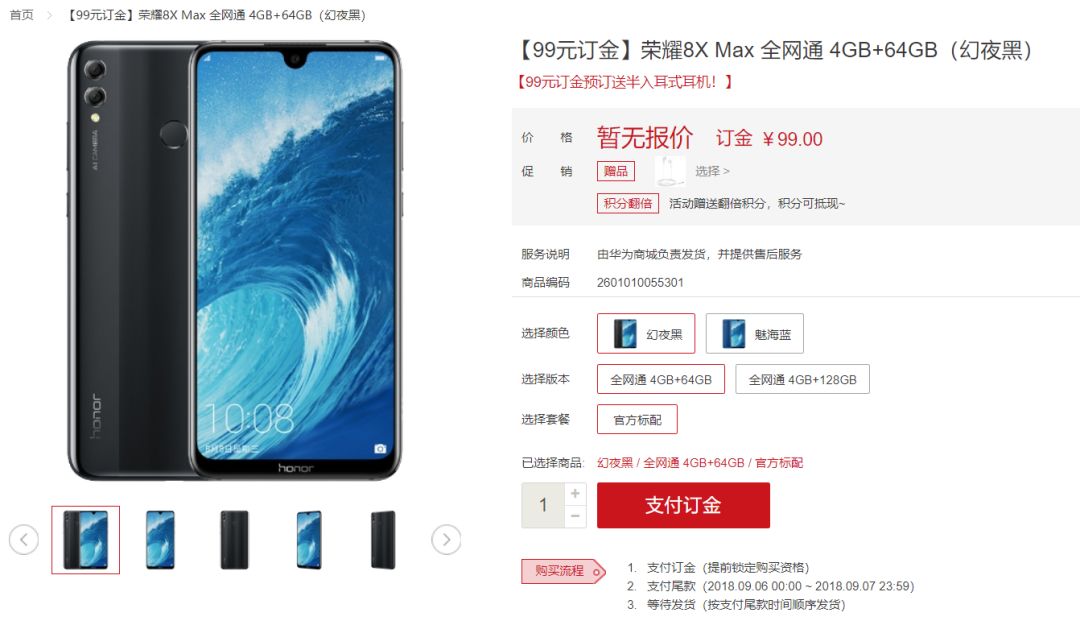The image size is (1080, 625).
Task: Decrease quantity with the minus button
Action: pyautogui.click(x=575, y=516)
